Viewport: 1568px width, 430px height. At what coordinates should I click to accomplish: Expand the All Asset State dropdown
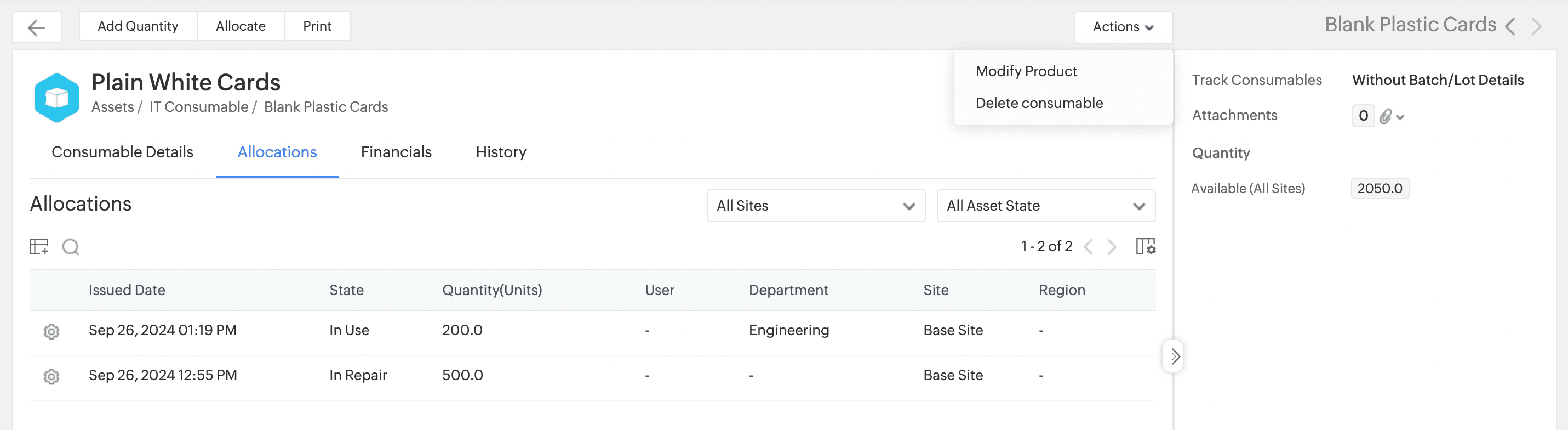(1045, 206)
